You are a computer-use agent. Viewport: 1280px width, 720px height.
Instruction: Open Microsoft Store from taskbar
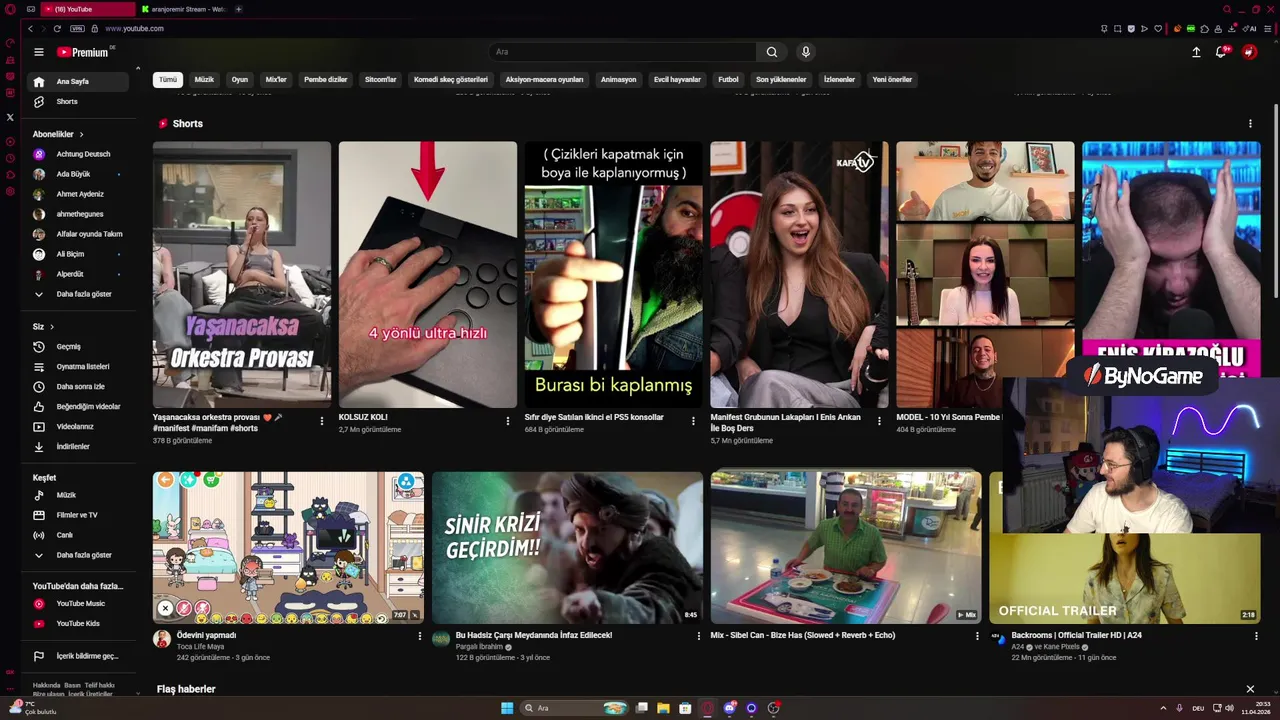pos(685,708)
